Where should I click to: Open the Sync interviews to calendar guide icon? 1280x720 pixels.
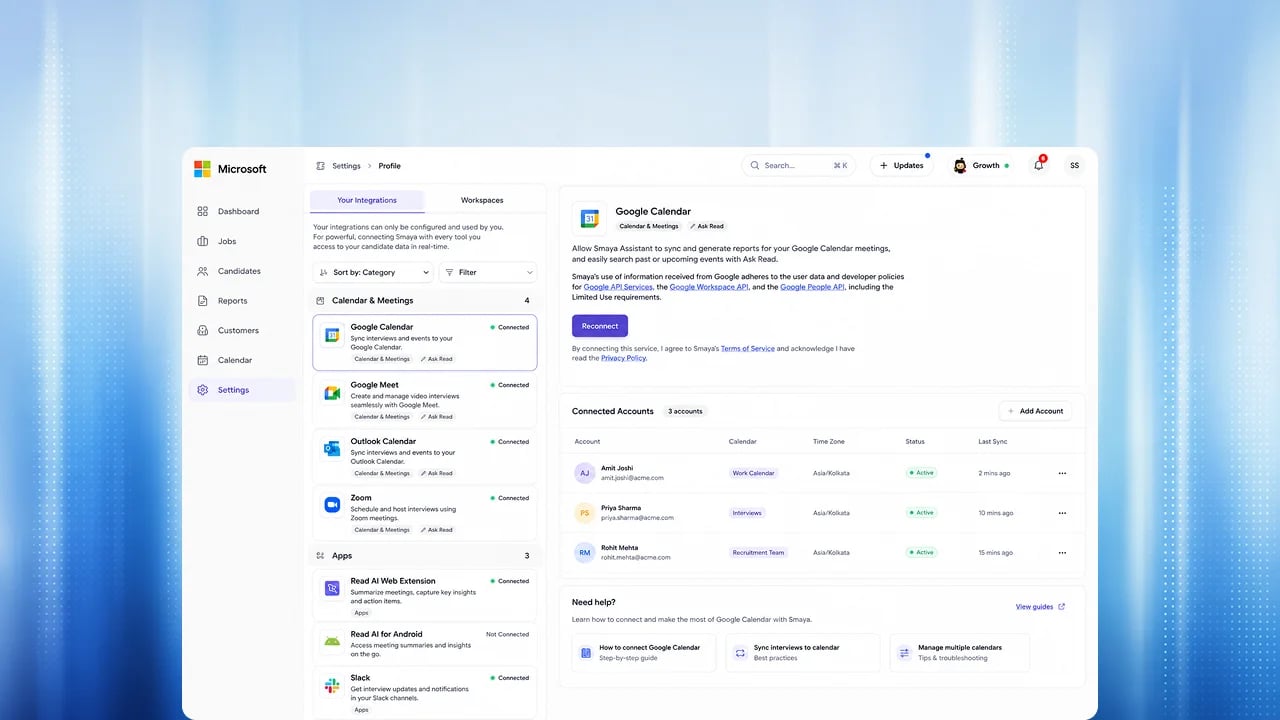[x=740, y=653]
